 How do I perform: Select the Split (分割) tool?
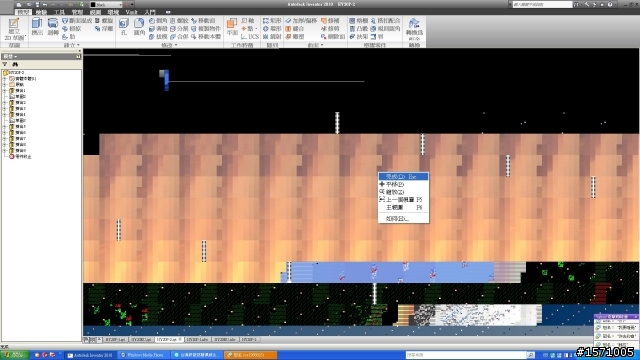[x=179, y=29]
